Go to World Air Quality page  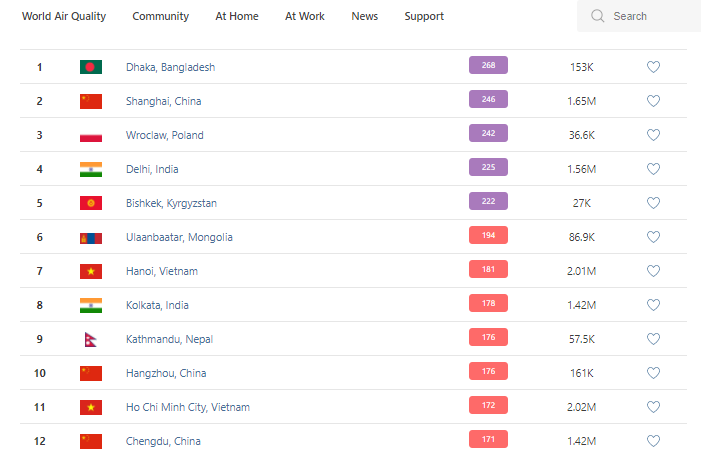coord(64,16)
